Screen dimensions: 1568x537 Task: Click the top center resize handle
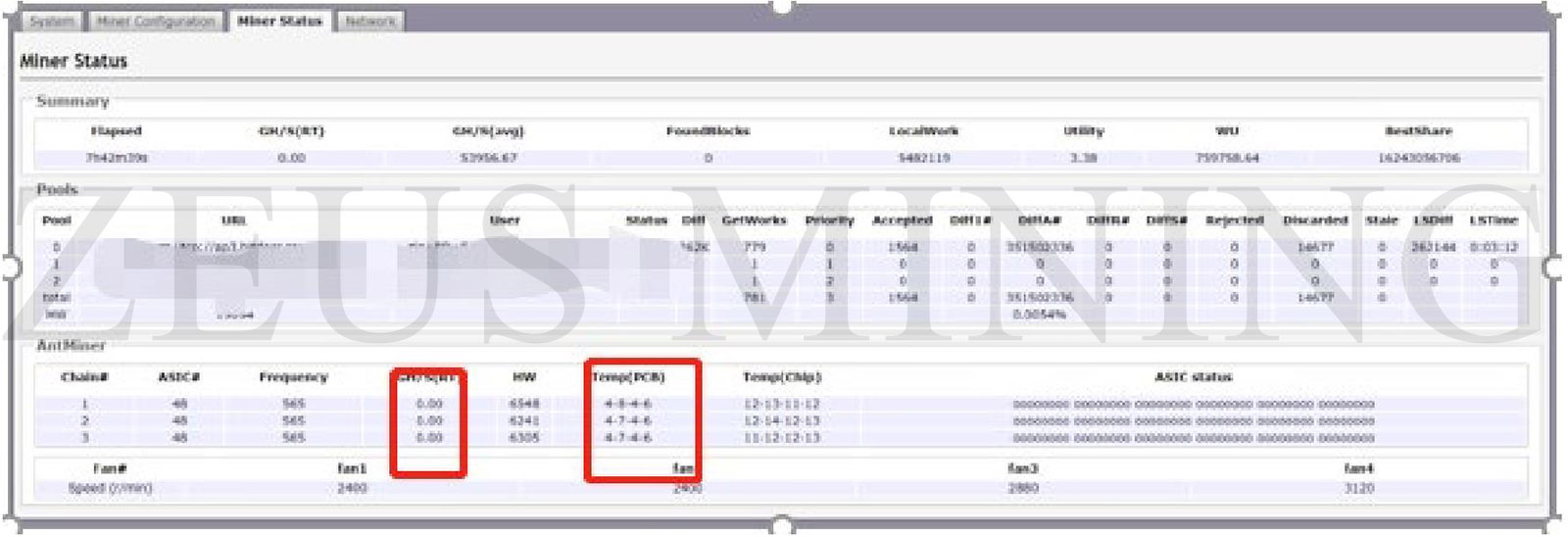pos(782,6)
